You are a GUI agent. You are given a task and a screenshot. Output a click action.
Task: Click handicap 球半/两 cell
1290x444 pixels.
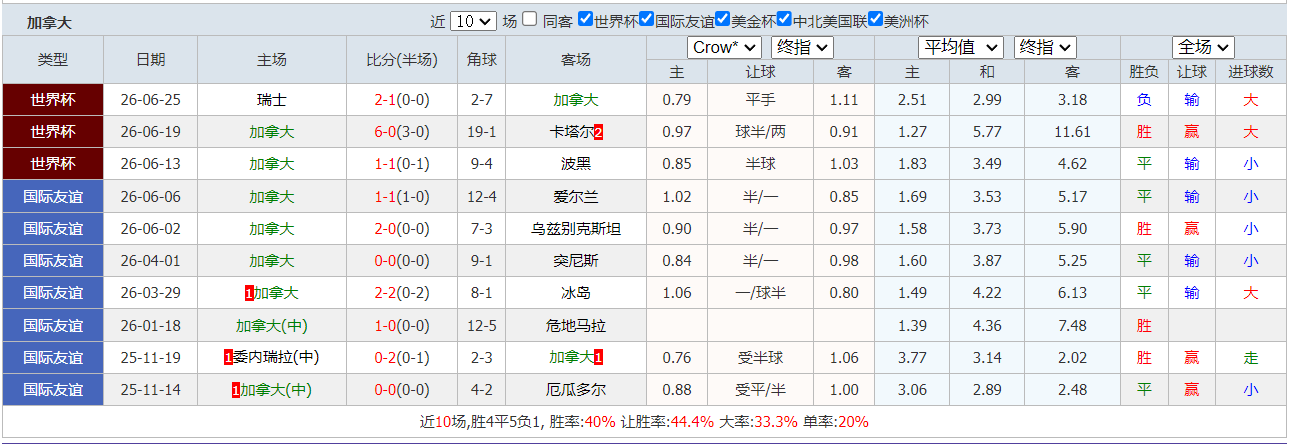pyautogui.click(x=761, y=132)
